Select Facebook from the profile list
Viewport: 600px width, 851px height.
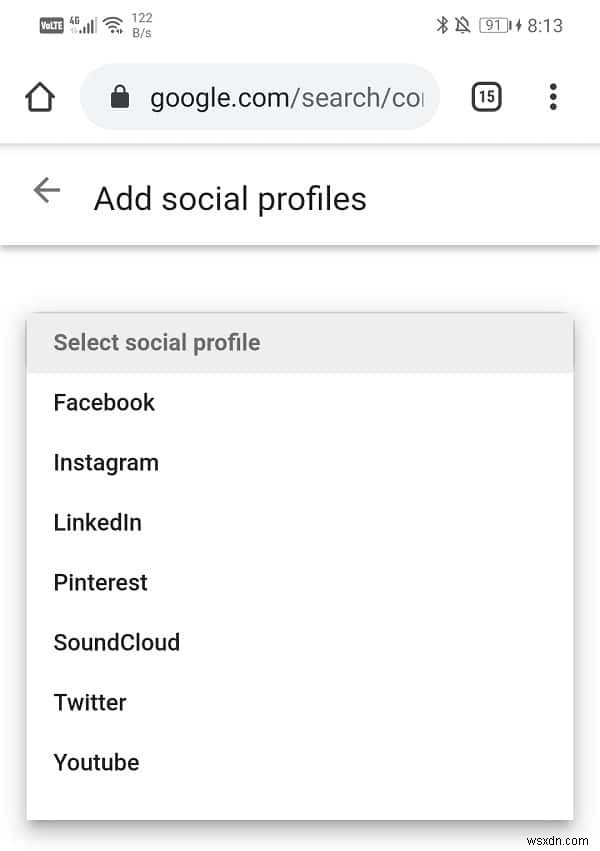point(104,402)
